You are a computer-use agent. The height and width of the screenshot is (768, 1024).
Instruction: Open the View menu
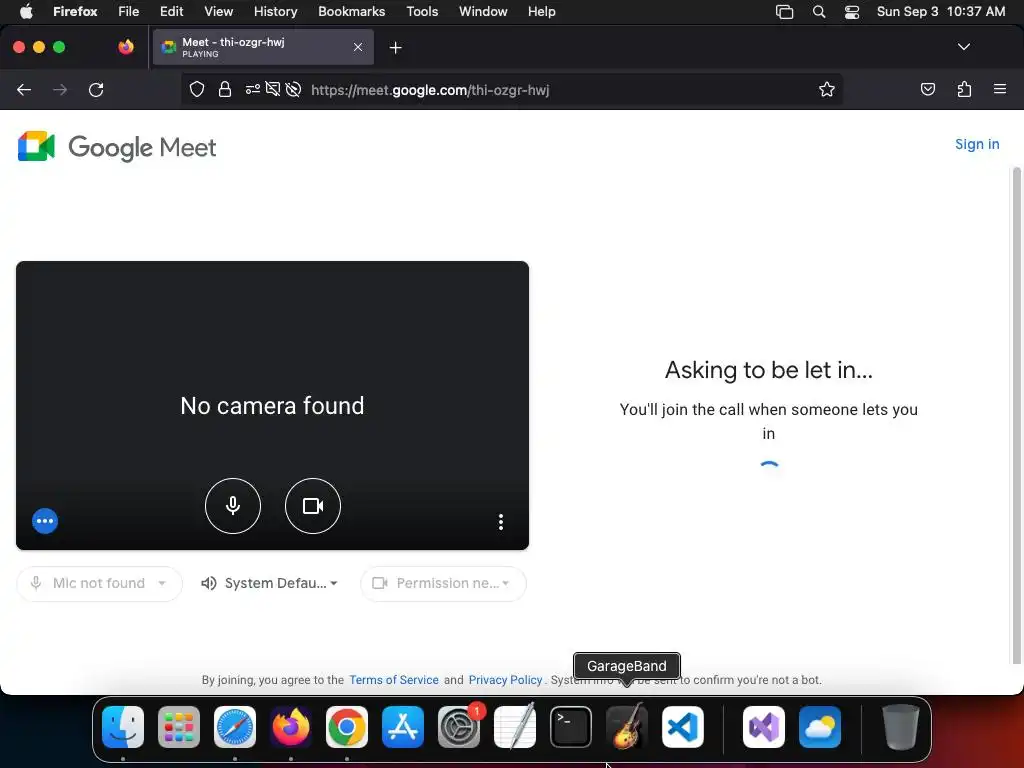pos(218,12)
